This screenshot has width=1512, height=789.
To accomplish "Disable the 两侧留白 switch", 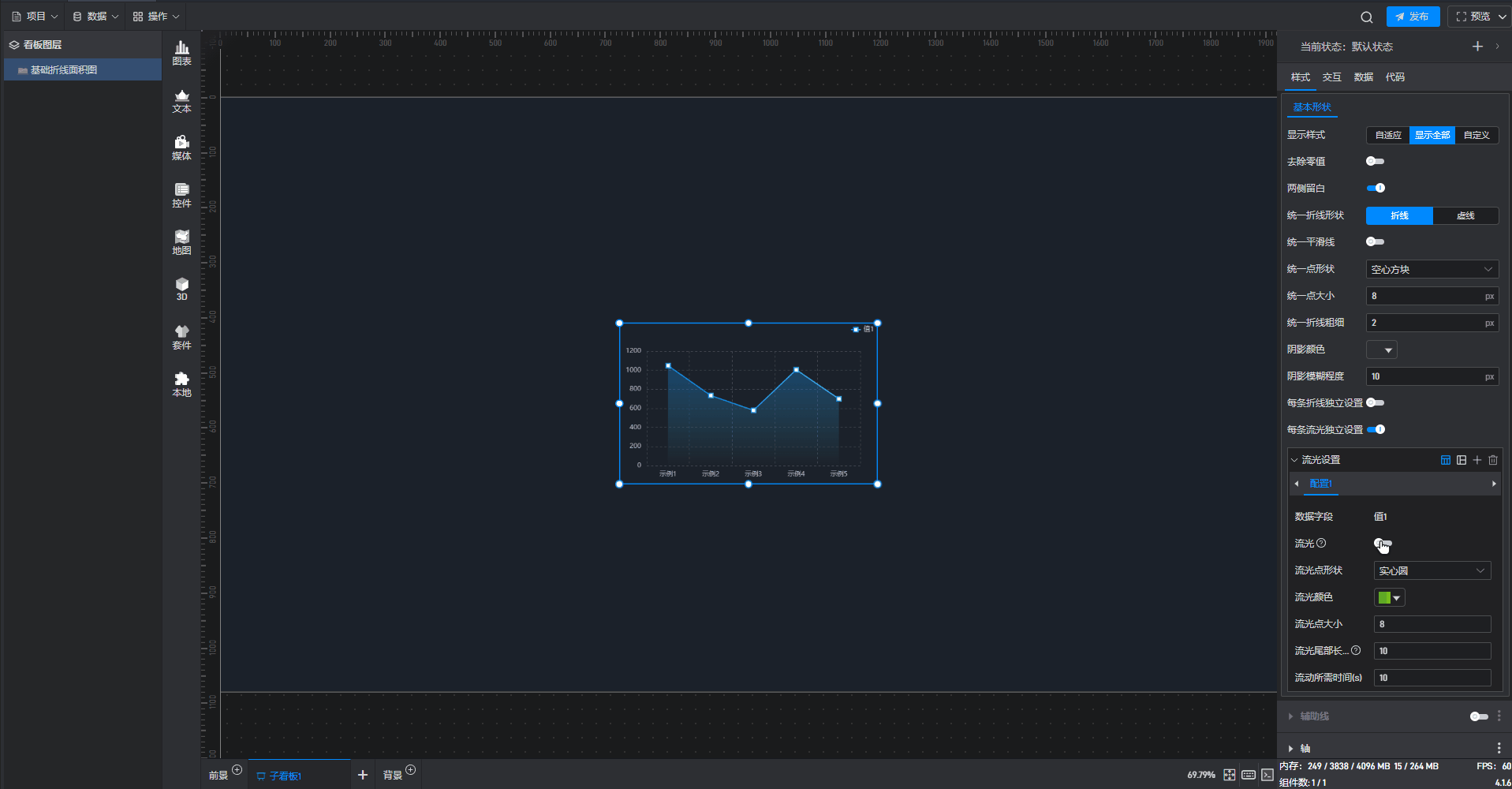I will (x=1376, y=189).
